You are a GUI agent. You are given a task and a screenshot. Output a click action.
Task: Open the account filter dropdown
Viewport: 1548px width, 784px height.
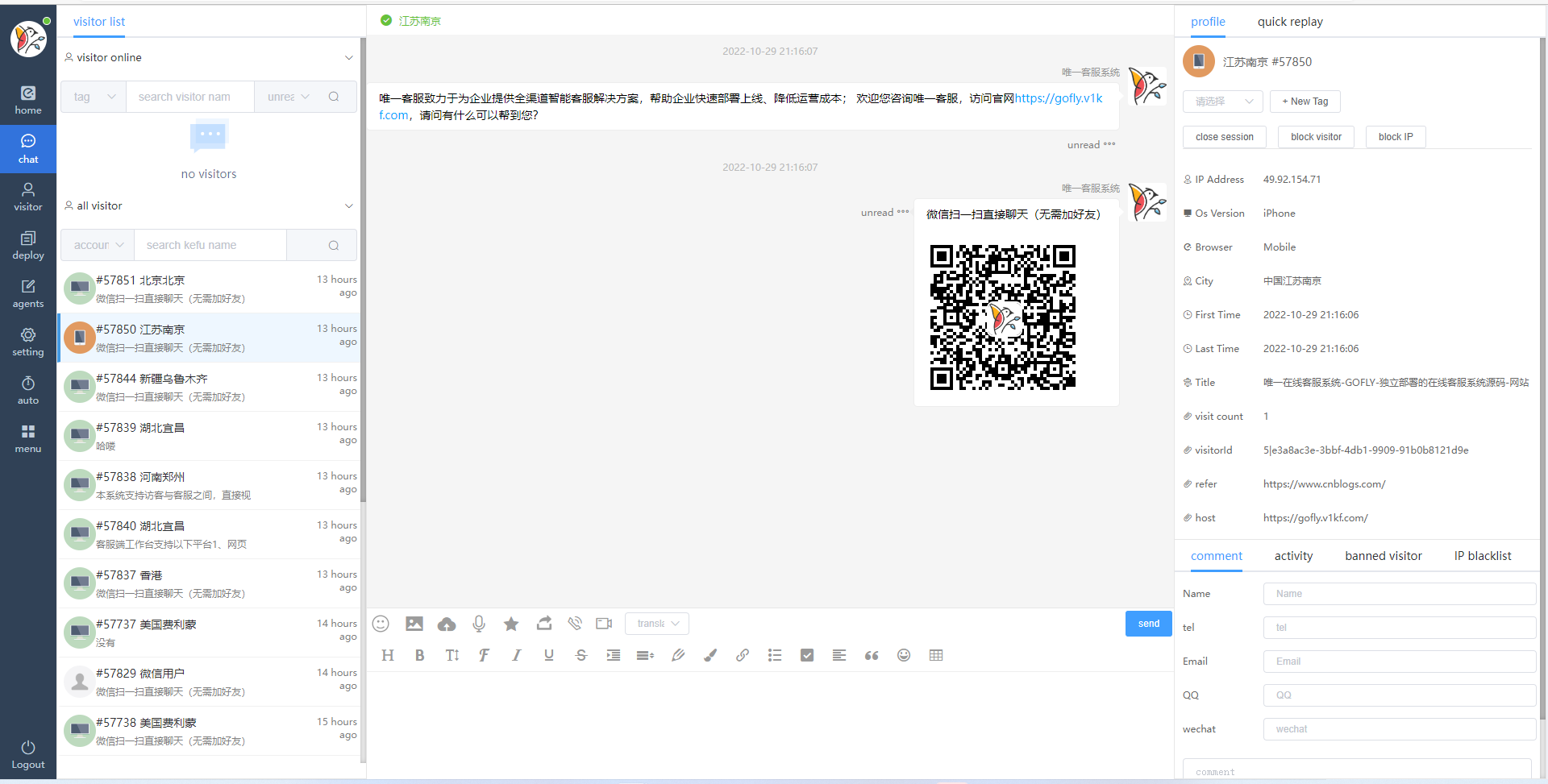(98, 245)
